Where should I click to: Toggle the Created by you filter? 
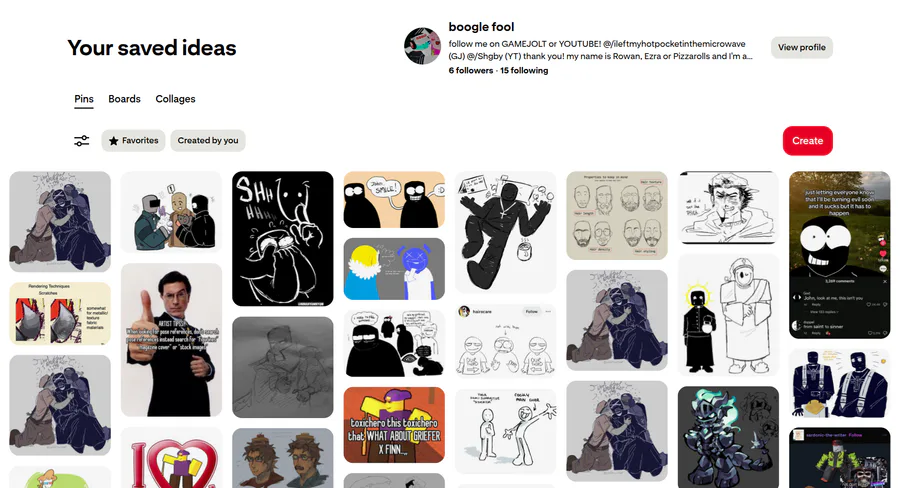pos(208,141)
